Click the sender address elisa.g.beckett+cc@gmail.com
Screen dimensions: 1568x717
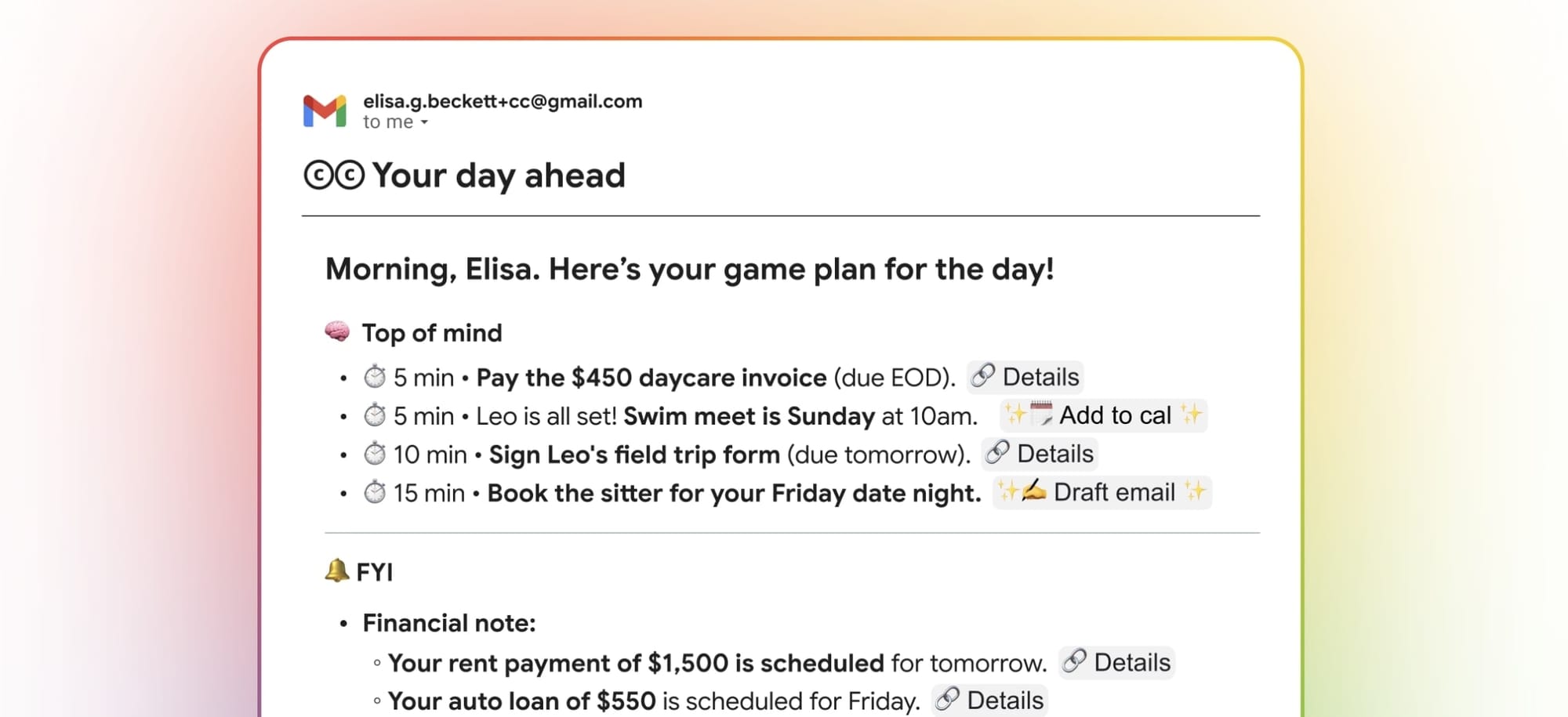tap(503, 101)
